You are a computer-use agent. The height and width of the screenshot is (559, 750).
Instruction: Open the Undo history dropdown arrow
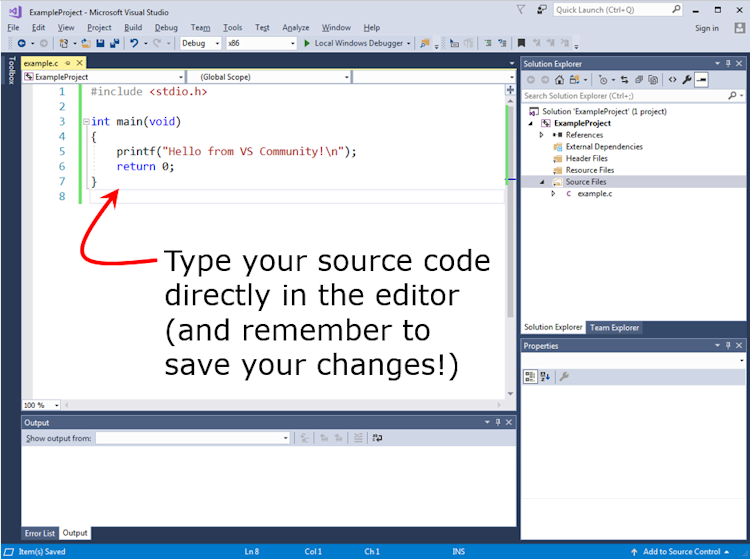coord(146,44)
